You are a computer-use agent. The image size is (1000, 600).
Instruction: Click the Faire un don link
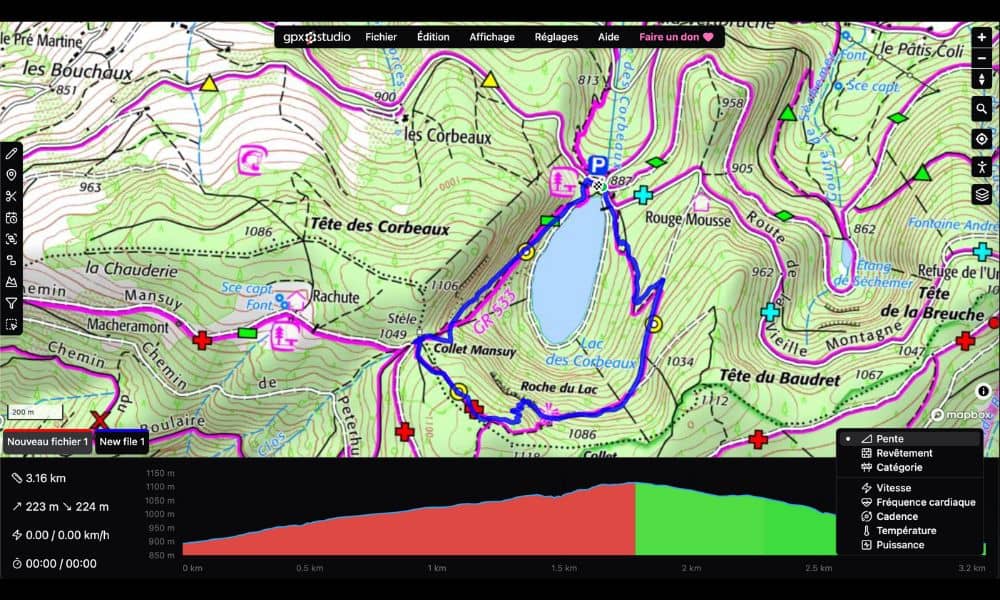[676, 37]
